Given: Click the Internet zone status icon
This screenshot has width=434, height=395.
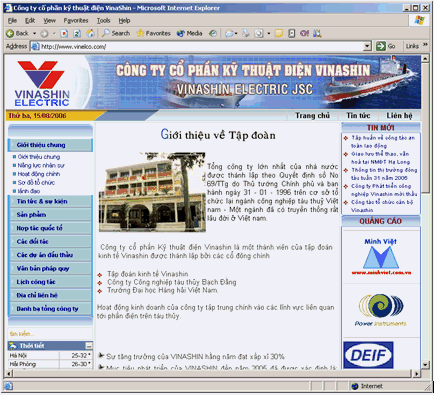Looking at the screenshot, I should (355, 386).
